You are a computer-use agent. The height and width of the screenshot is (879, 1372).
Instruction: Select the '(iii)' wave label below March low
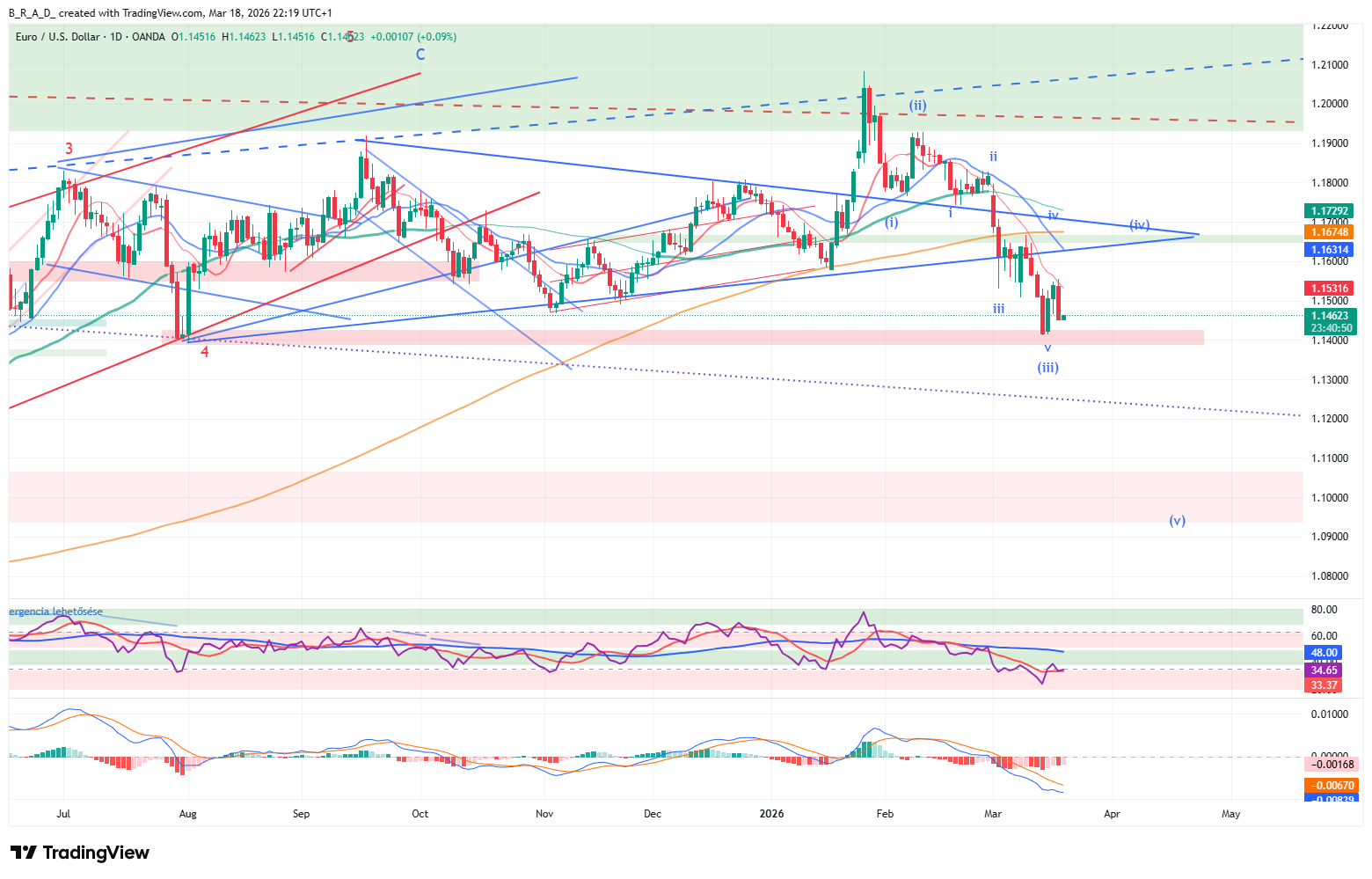click(1047, 368)
